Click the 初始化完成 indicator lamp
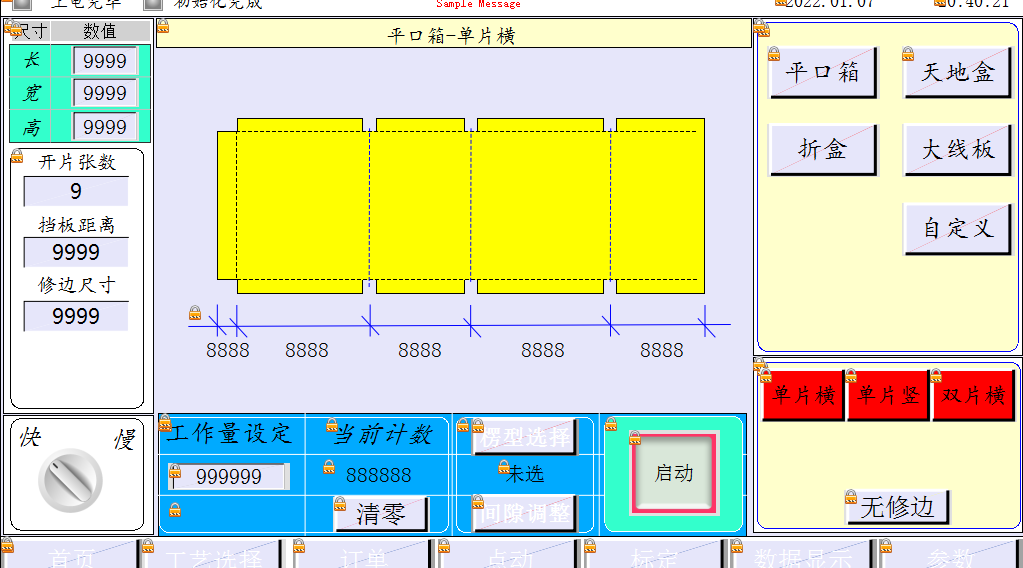Image resolution: width=1023 pixels, height=568 pixels. [x=153, y=4]
